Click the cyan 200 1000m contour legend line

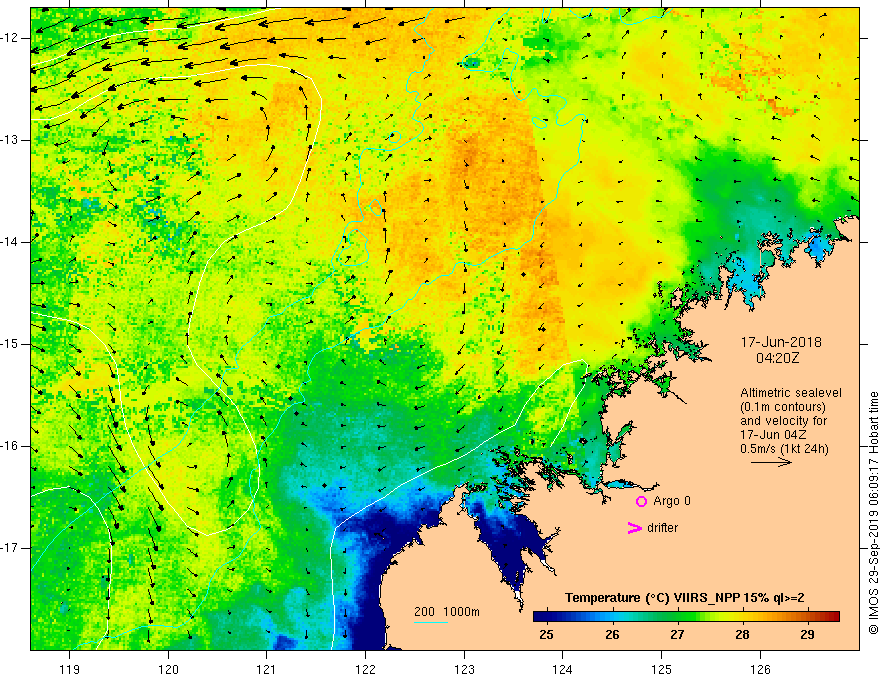point(430,622)
